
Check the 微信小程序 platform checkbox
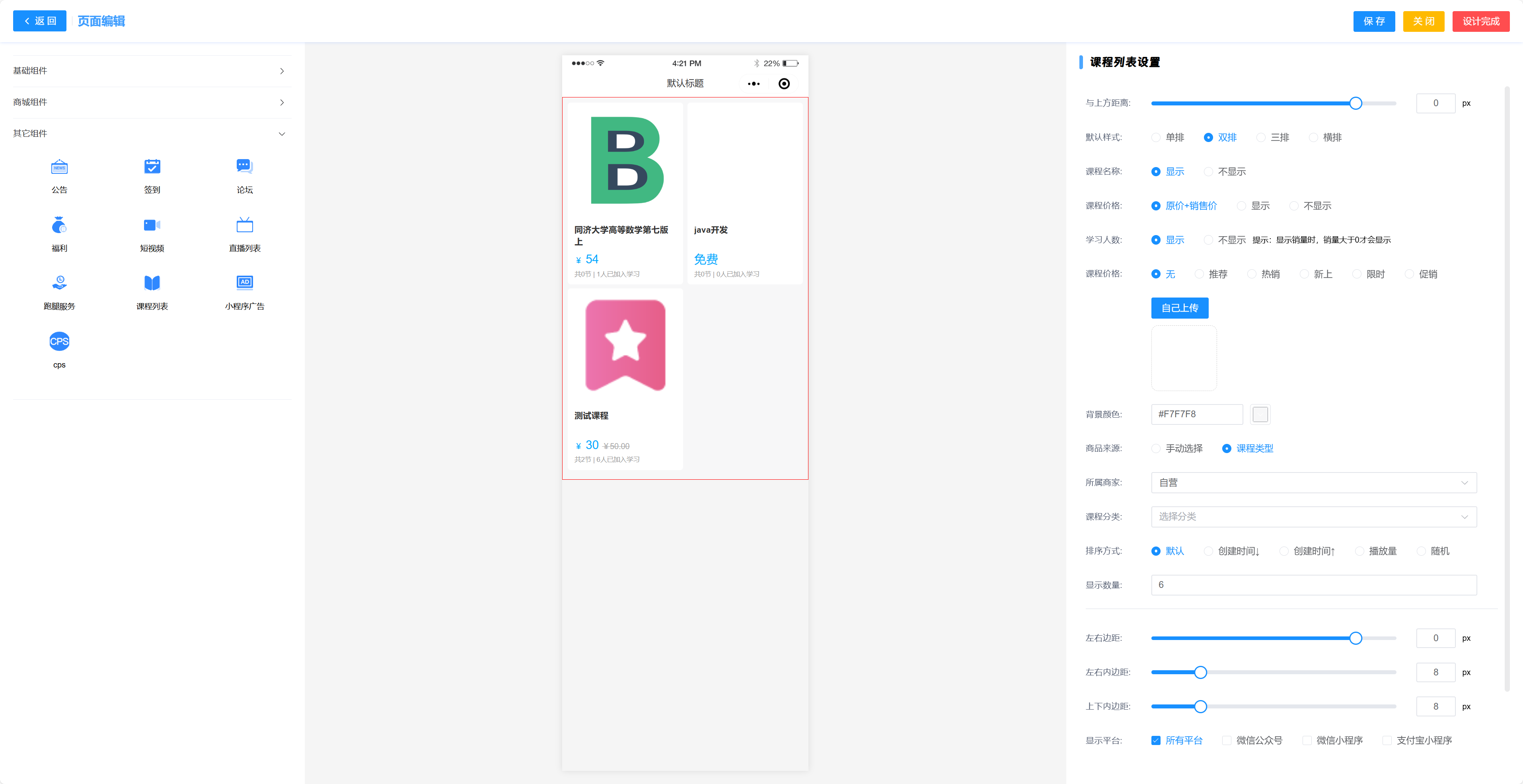[1307, 740]
